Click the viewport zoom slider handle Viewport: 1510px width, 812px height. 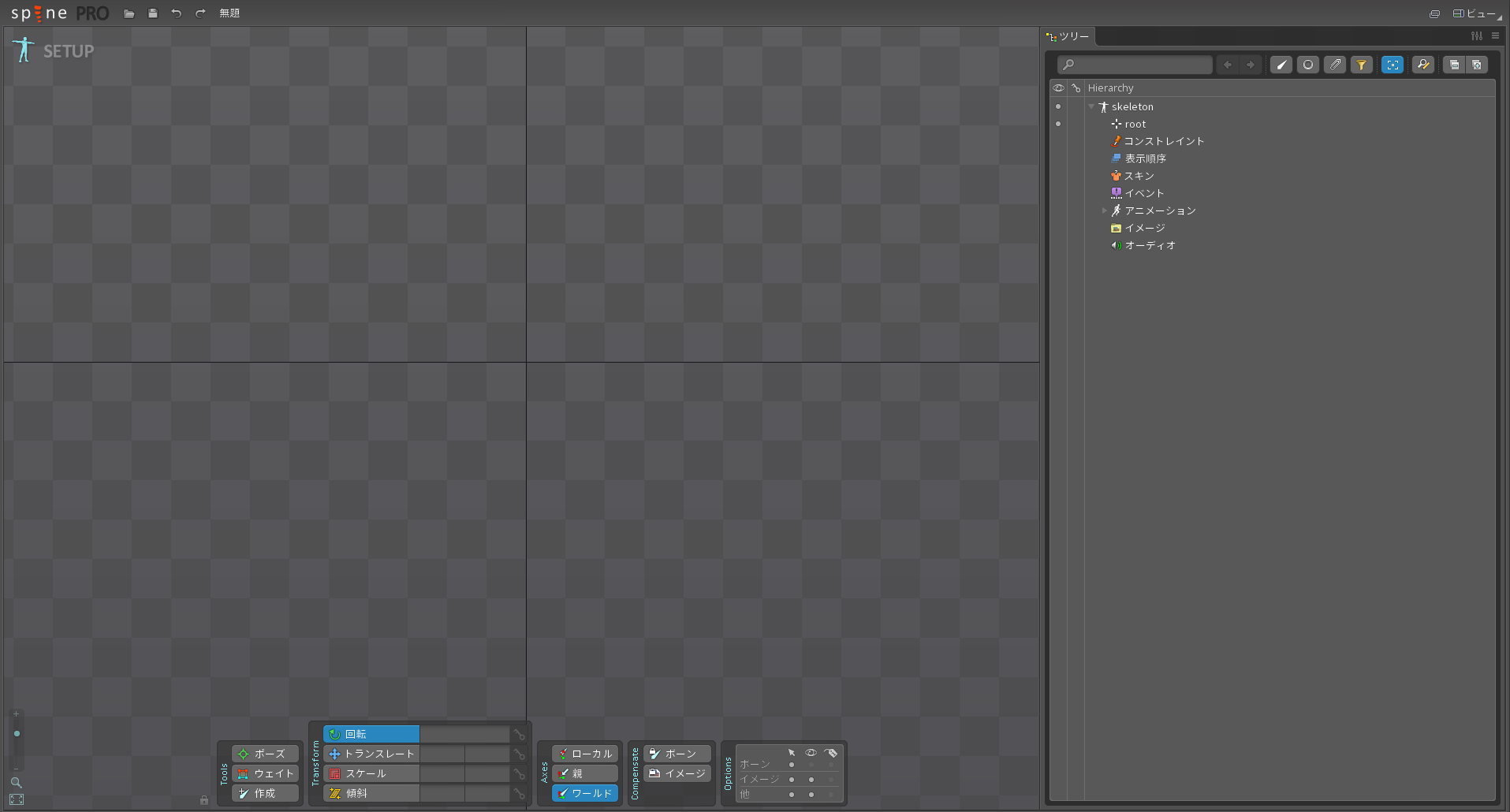click(x=17, y=734)
